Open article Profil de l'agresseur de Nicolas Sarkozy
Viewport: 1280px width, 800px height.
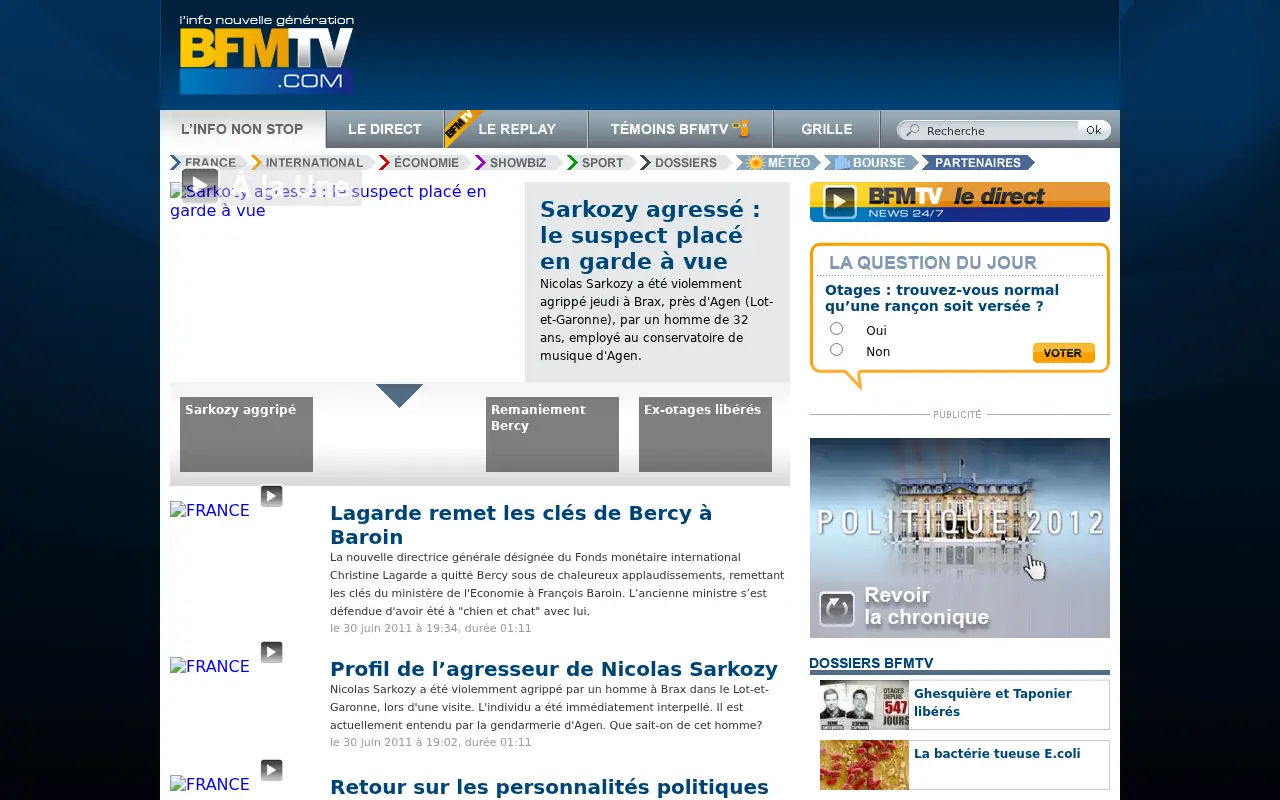coord(554,669)
